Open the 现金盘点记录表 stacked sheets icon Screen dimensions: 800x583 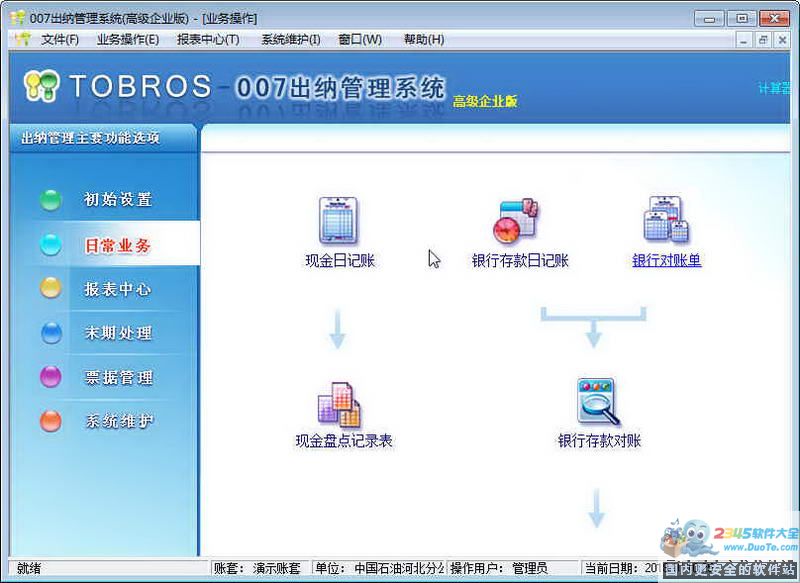(339, 404)
